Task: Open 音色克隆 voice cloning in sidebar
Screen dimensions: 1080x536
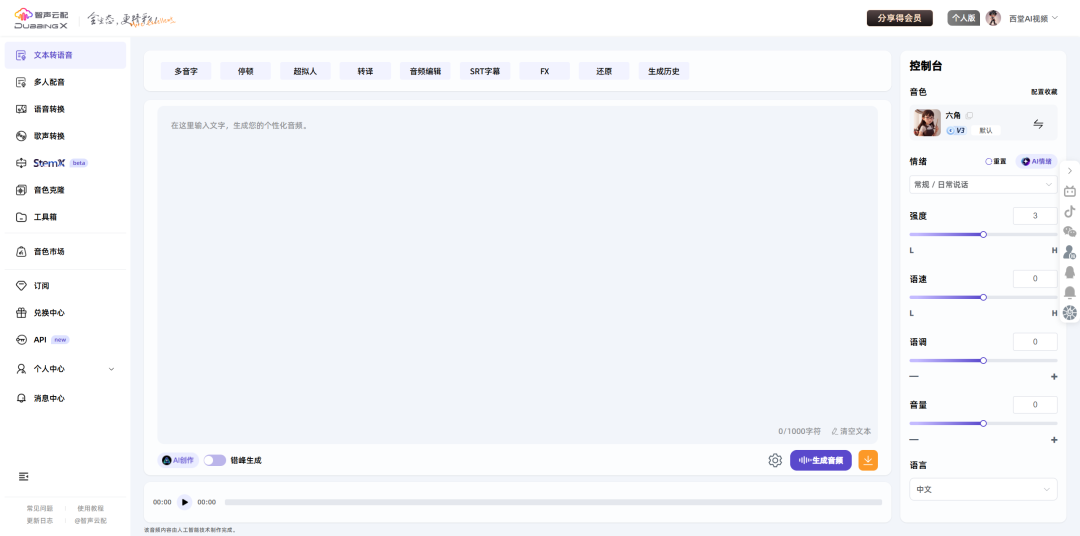Action: point(48,190)
